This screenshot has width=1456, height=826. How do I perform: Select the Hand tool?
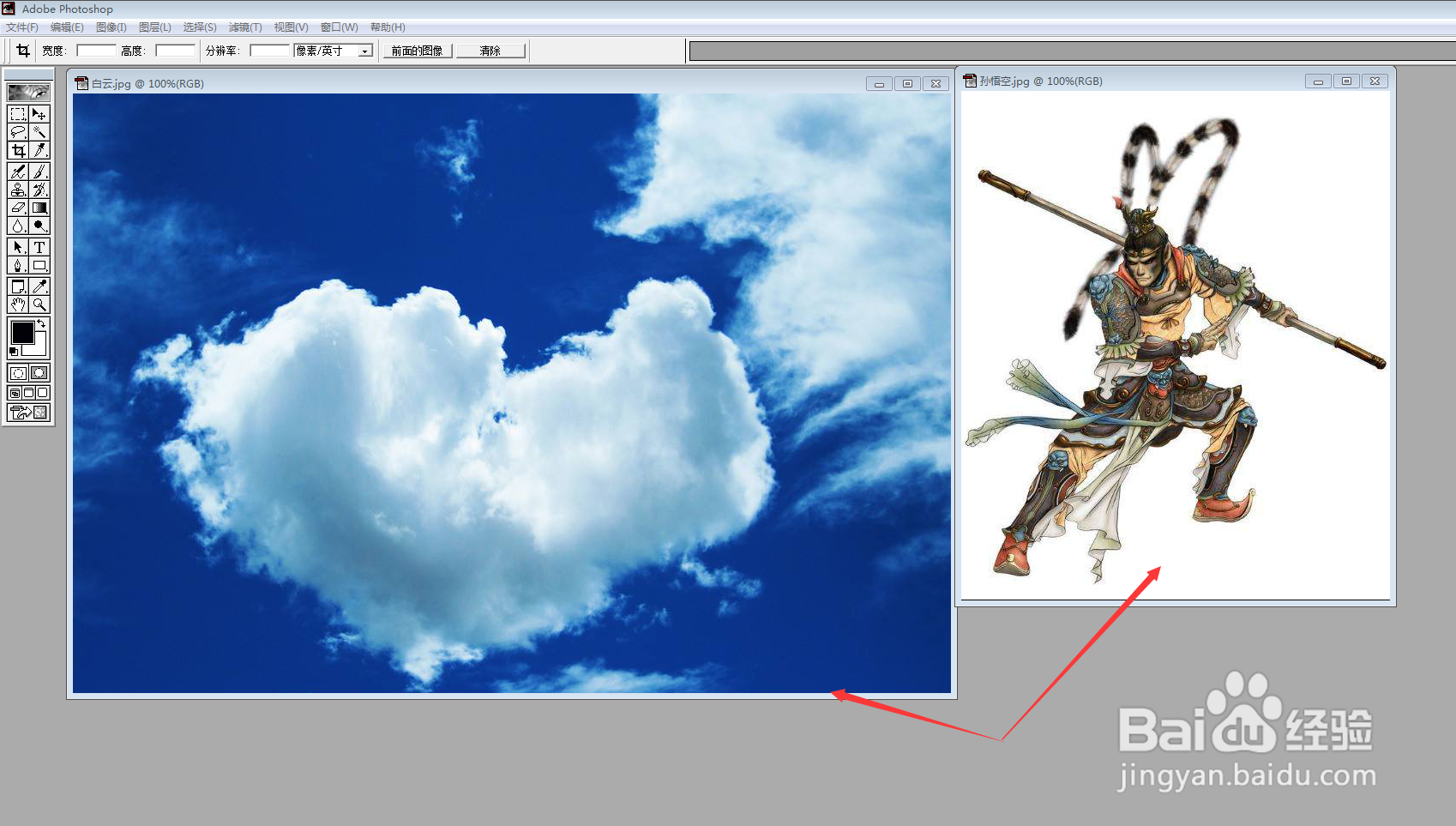tap(18, 304)
